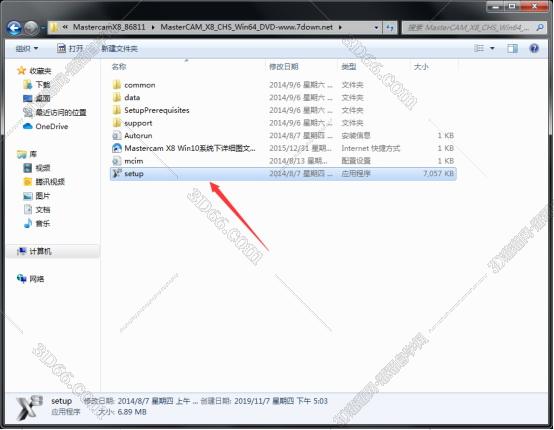Image resolution: width=554 pixels, height=430 pixels.
Task: Select the Autorun setup info file
Action: click(x=283, y=135)
